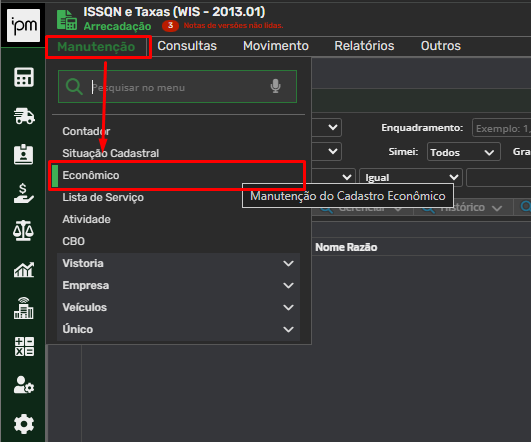This screenshot has width=531, height=442.
Task: Open the delivery truck sidebar module
Action: tap(24, 116)
